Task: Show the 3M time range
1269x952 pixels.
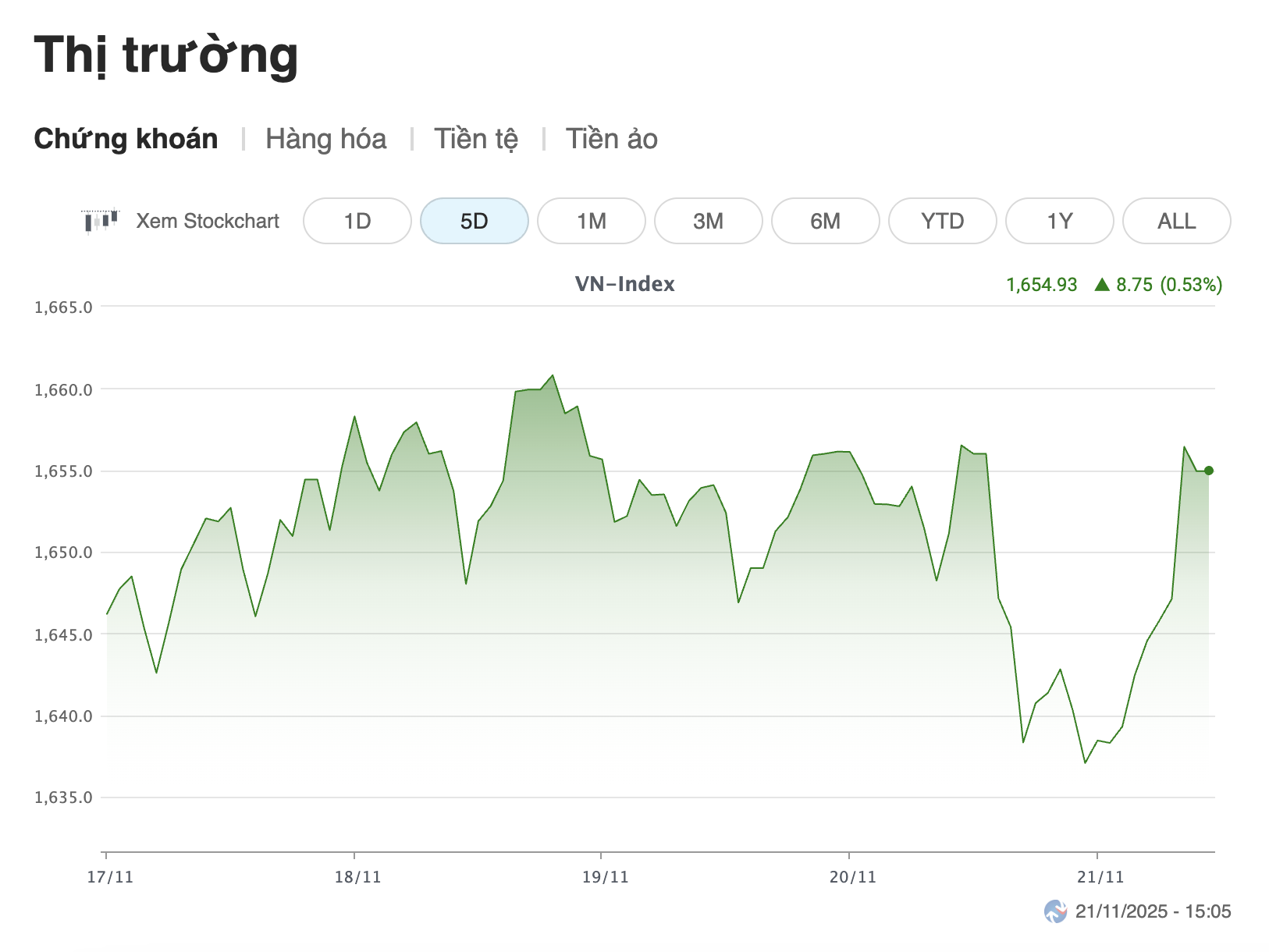Action: [x=708, y=222]
